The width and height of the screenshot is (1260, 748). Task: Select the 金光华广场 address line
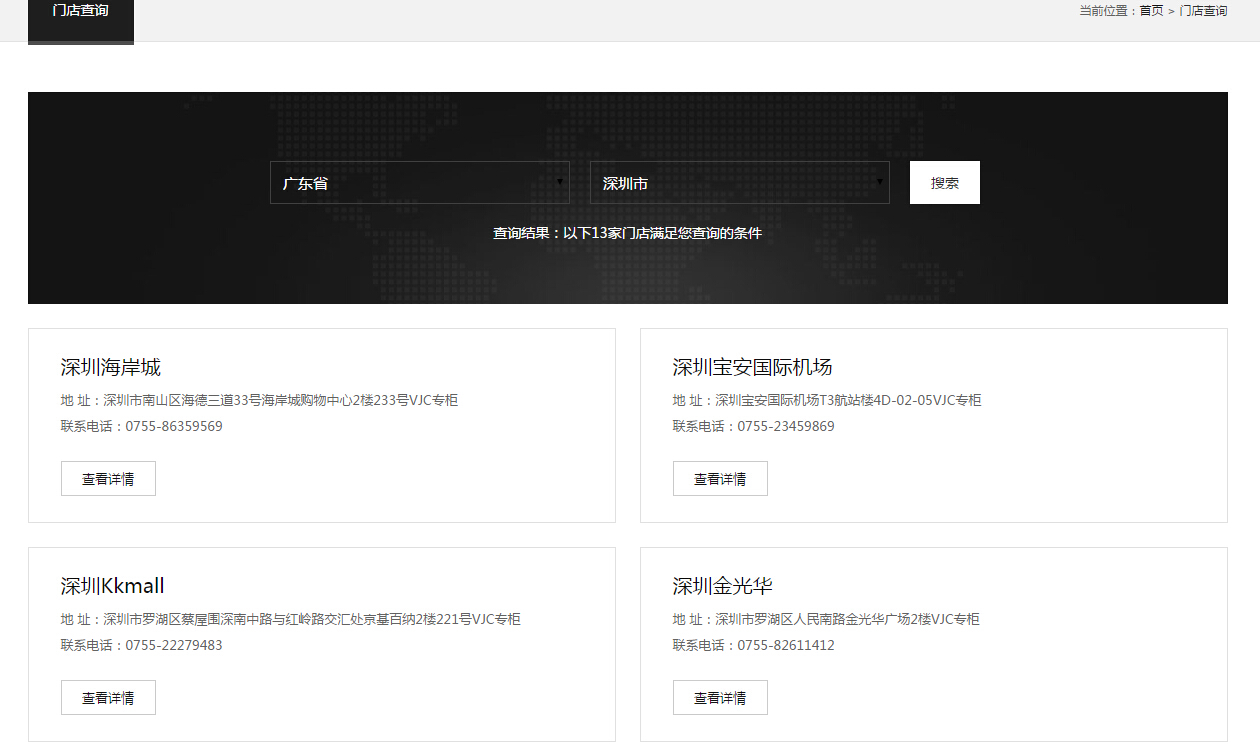826,619
